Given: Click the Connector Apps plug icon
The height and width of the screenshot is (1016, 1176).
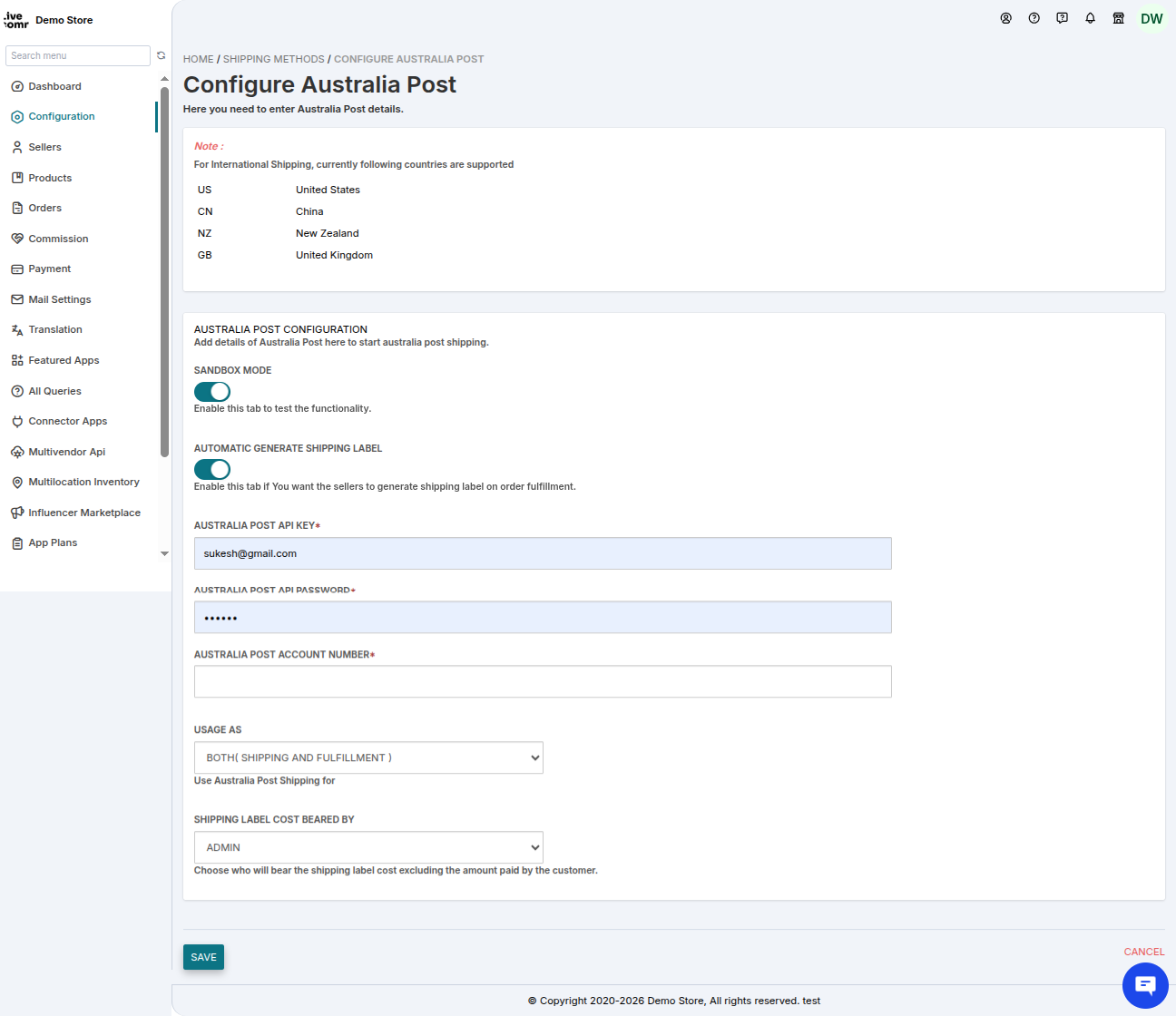Looking at the screenshot, I should click(x=17, y=421).
